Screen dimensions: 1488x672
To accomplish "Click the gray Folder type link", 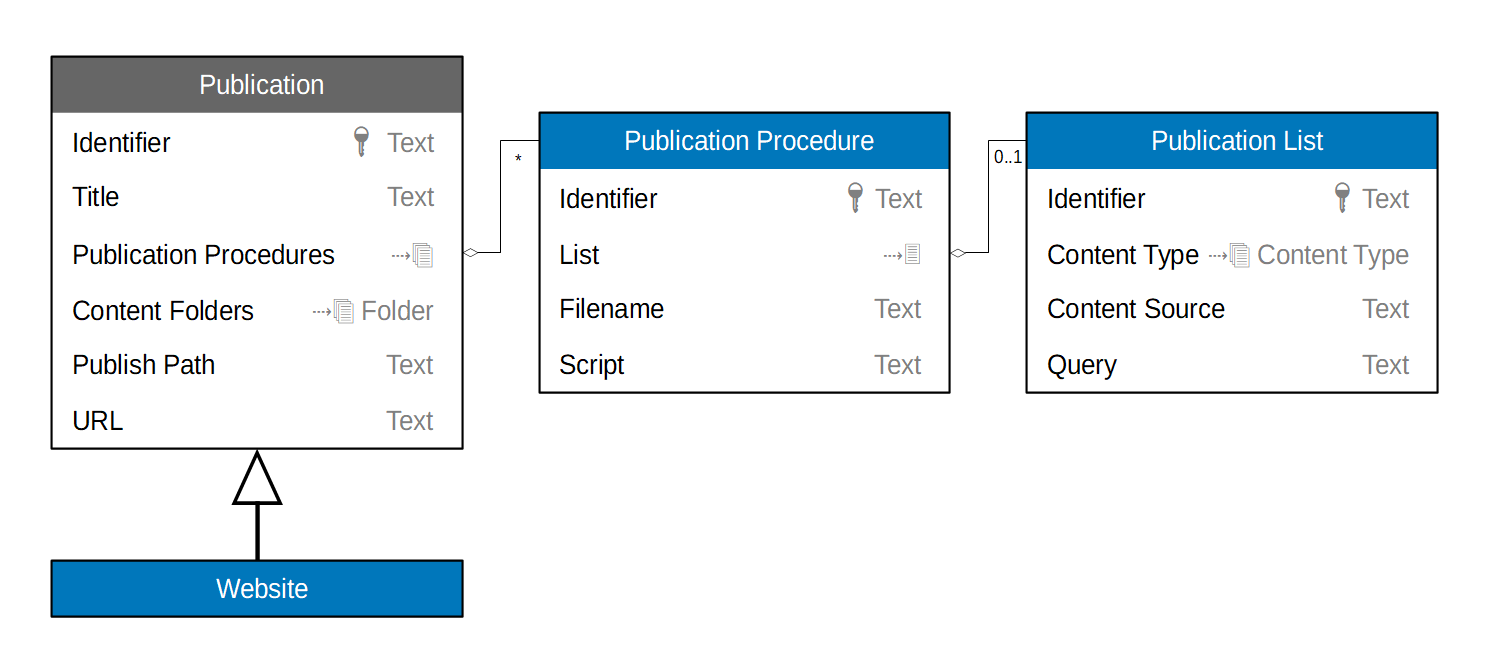I will pyautogui.click(x=397, y=311).
